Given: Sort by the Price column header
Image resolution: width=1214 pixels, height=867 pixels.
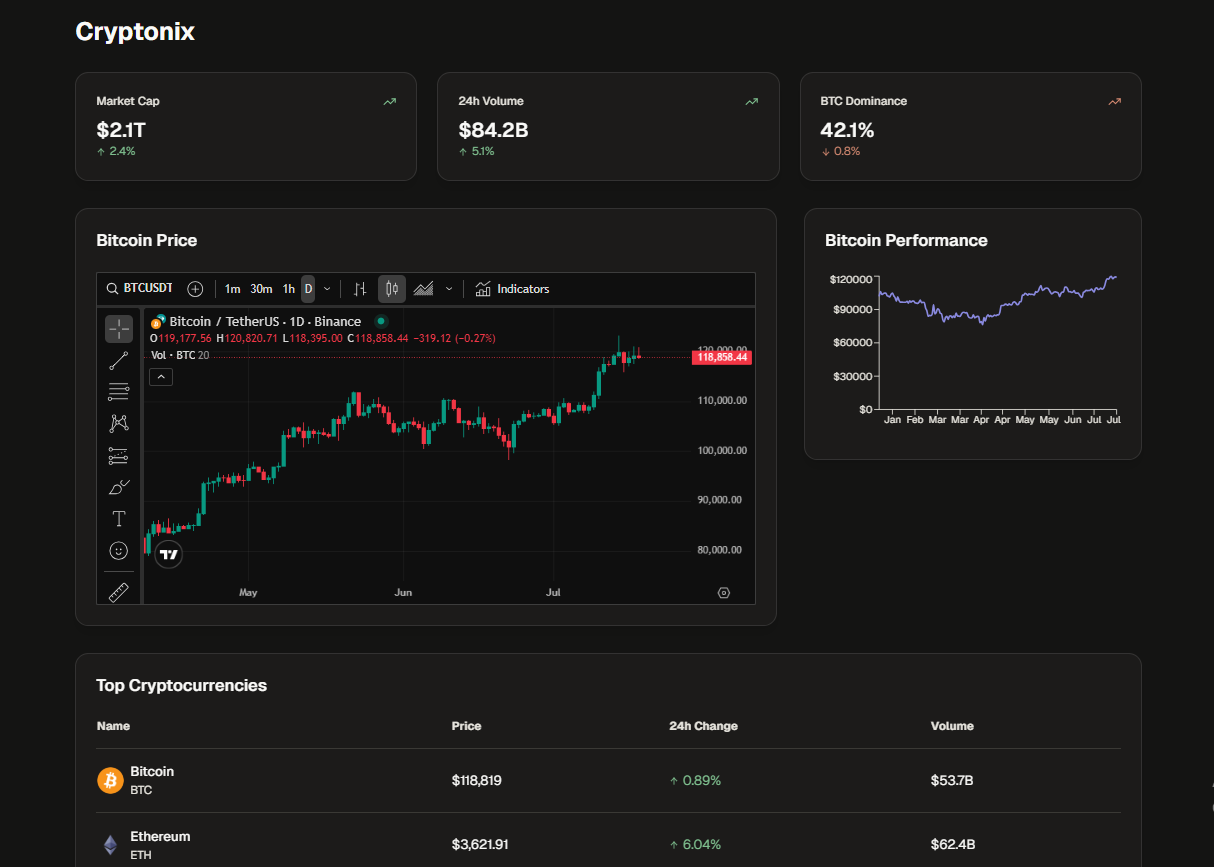Looking at the screenshot, I should point(466,726).
